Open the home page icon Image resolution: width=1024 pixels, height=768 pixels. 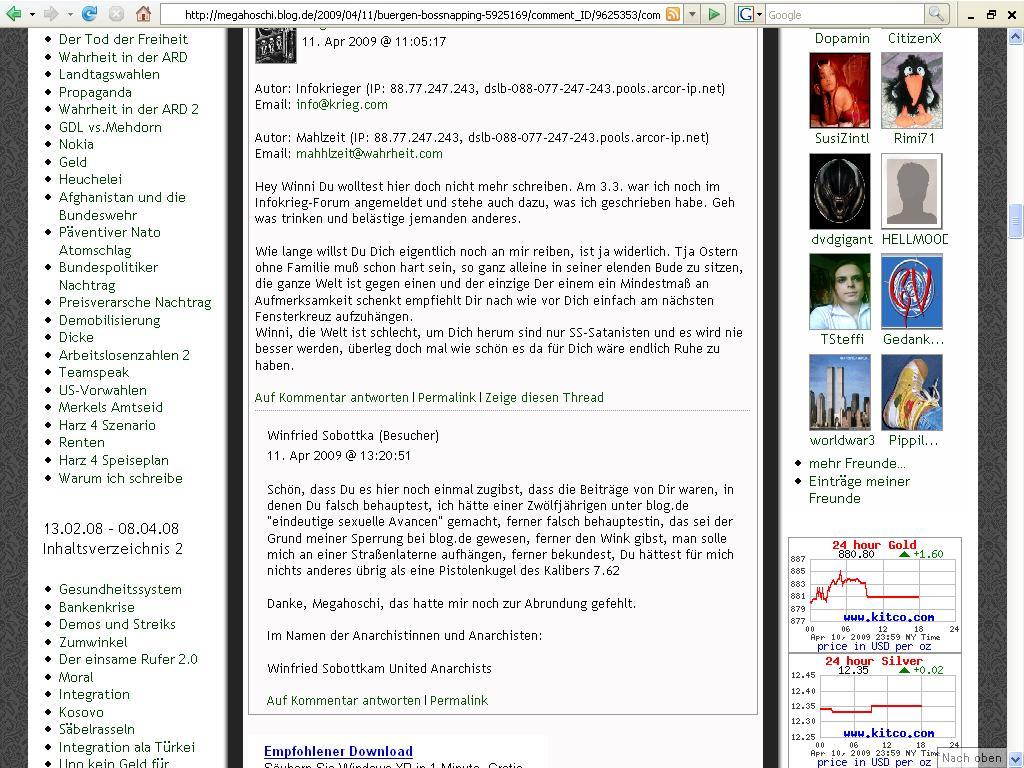(143, 14)
